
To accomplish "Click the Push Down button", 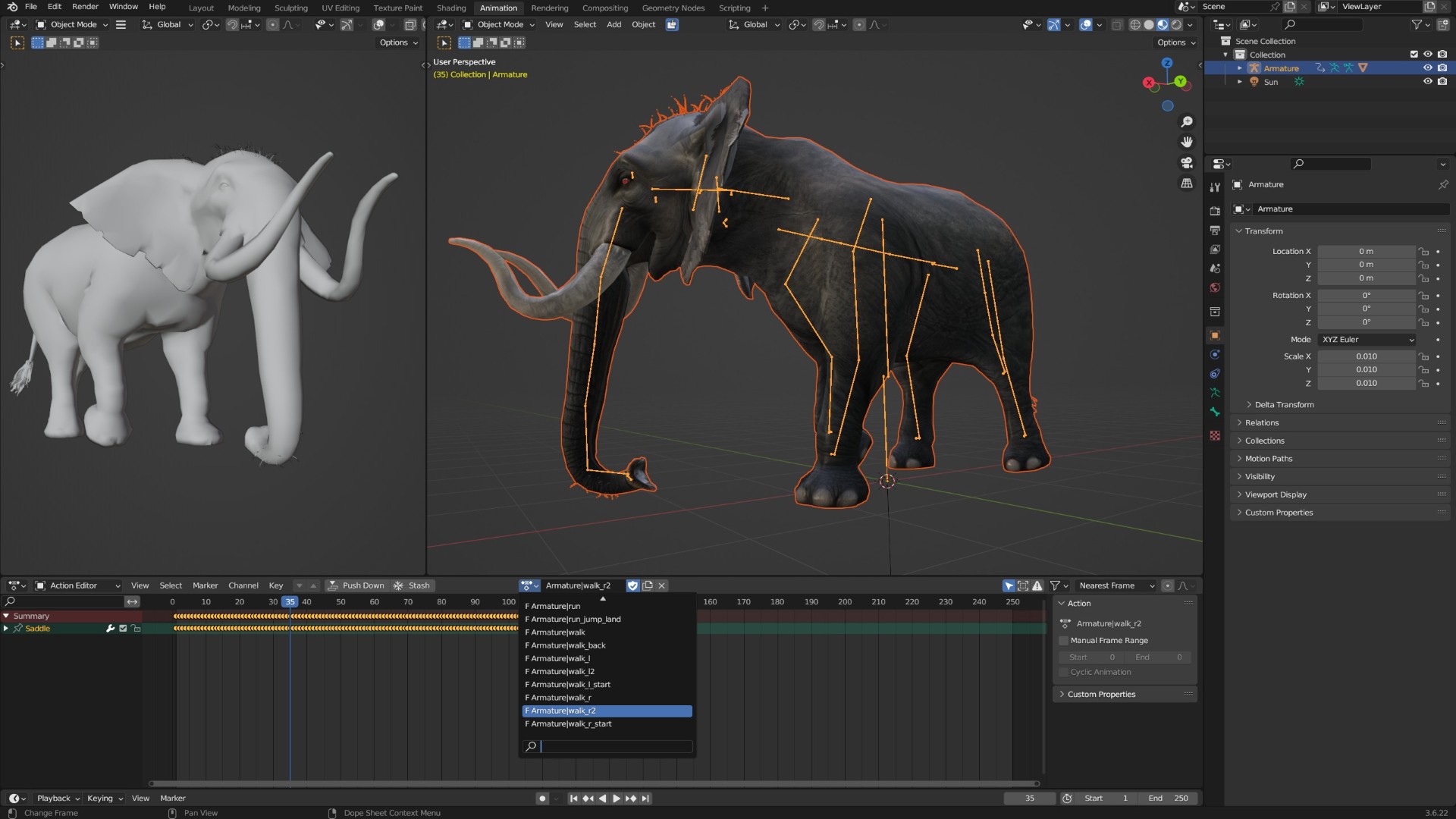I will click(356, 585).
